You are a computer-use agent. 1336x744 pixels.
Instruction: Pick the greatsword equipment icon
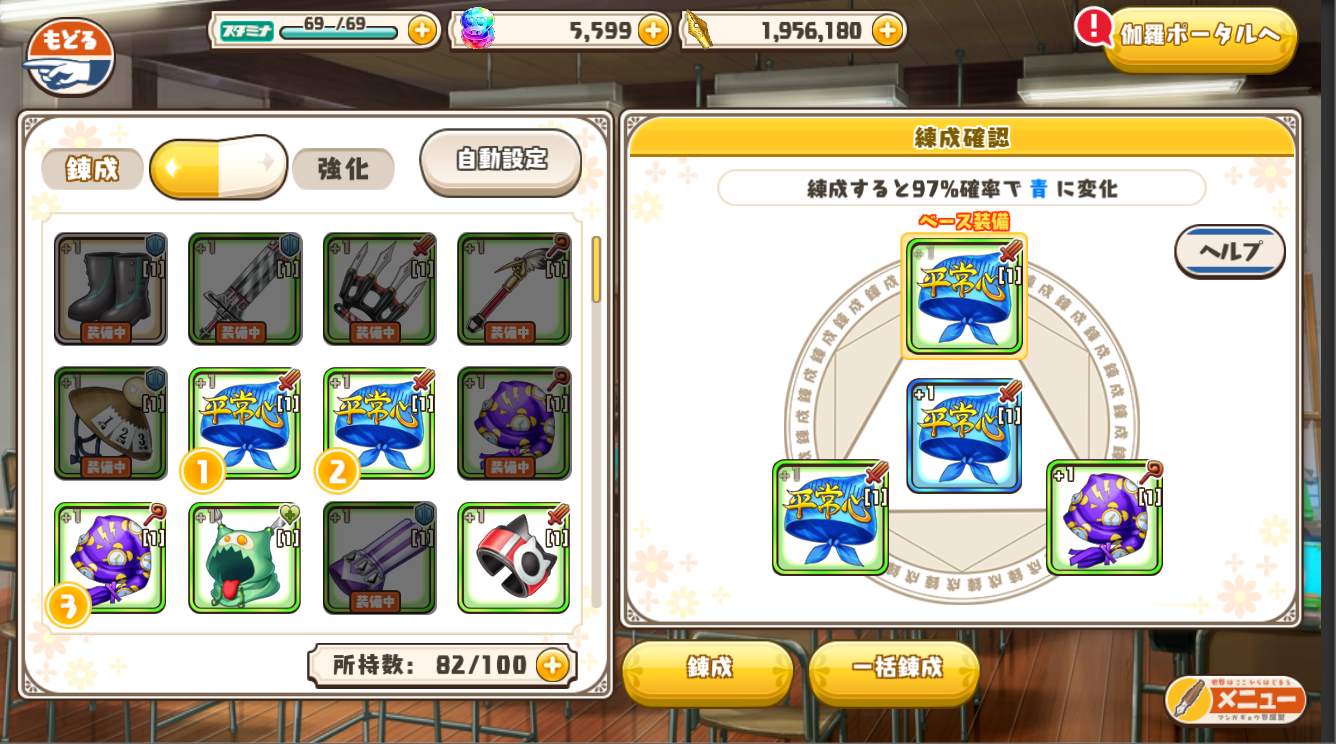245,289
